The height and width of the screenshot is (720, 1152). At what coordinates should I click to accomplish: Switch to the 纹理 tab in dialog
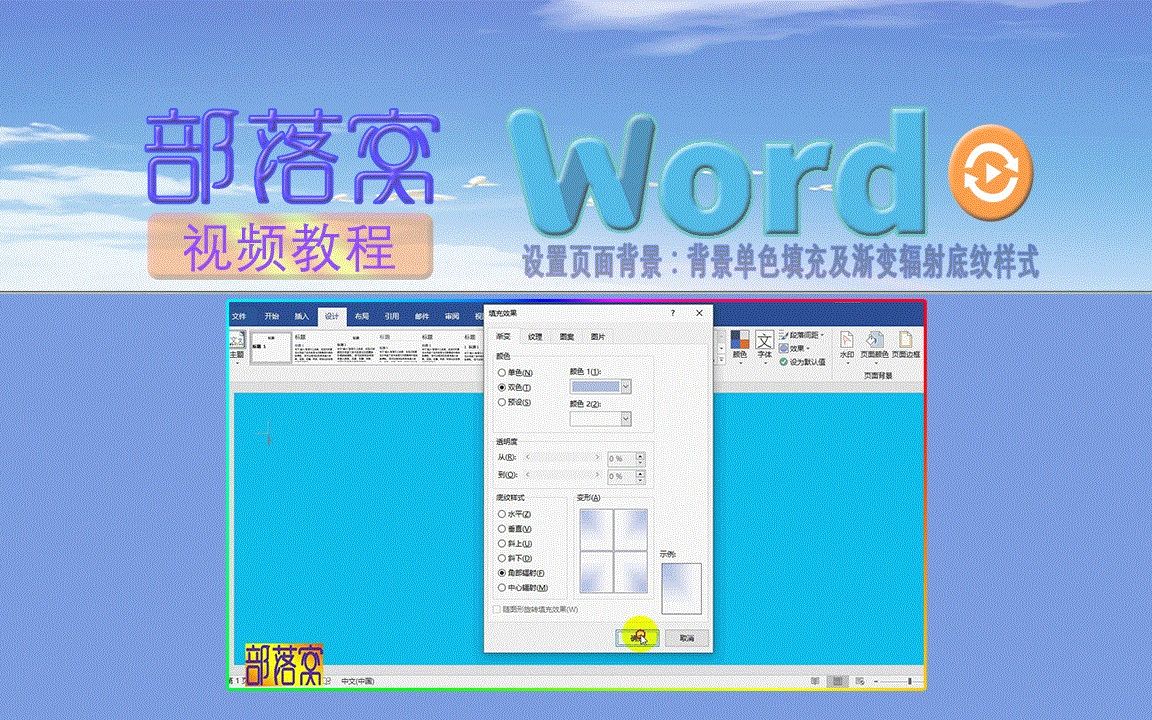click(x=536, y=336)
